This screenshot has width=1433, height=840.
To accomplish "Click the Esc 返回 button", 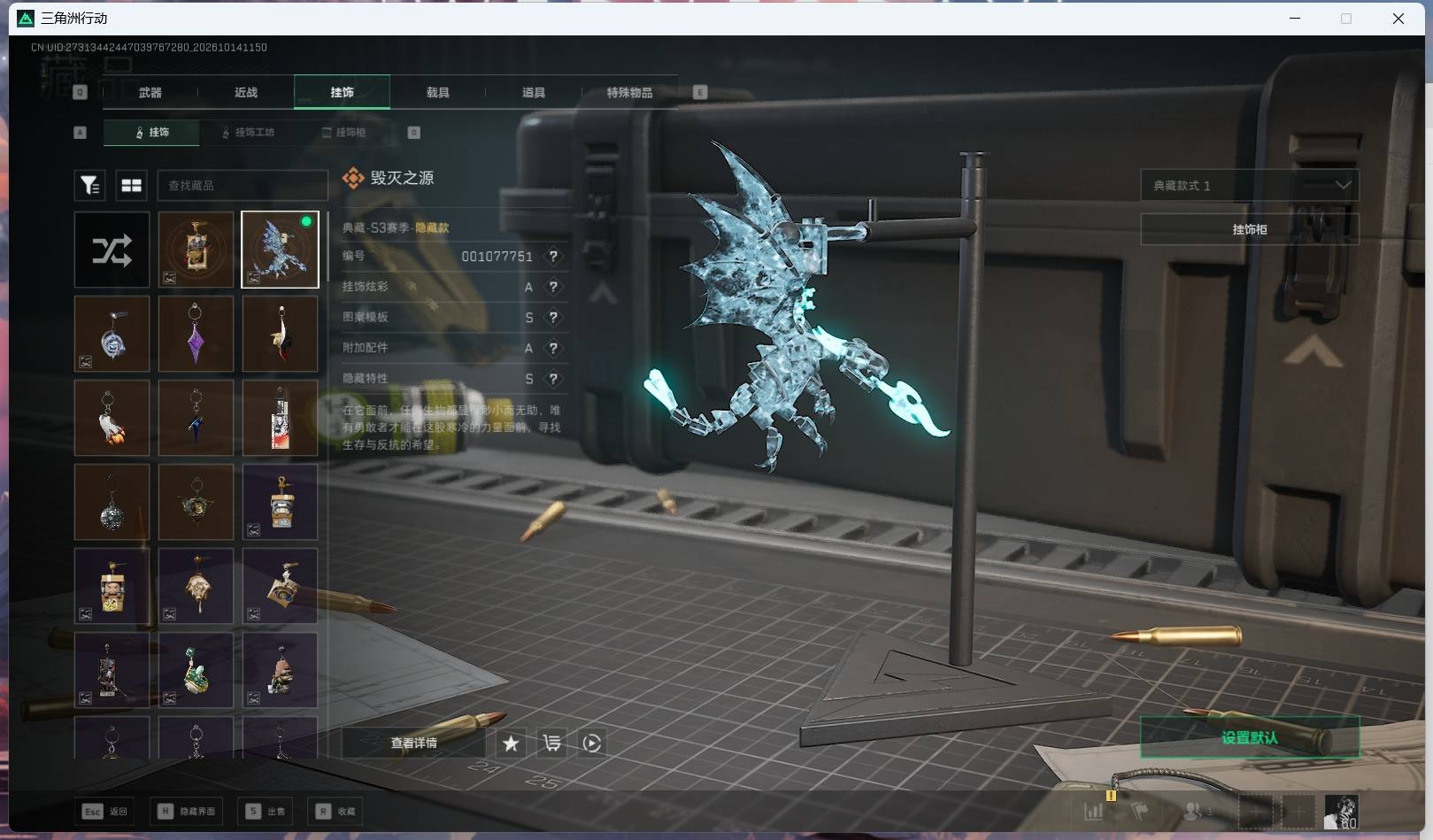I will [x=106, y=811].
